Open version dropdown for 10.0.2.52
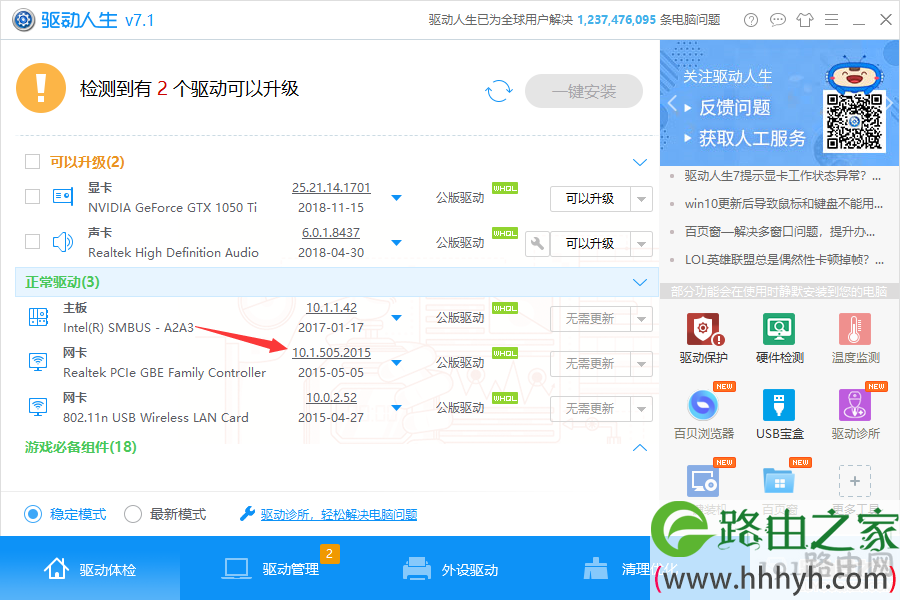The height and width of the screenshot is (600, 900). (x=396, y=408)
